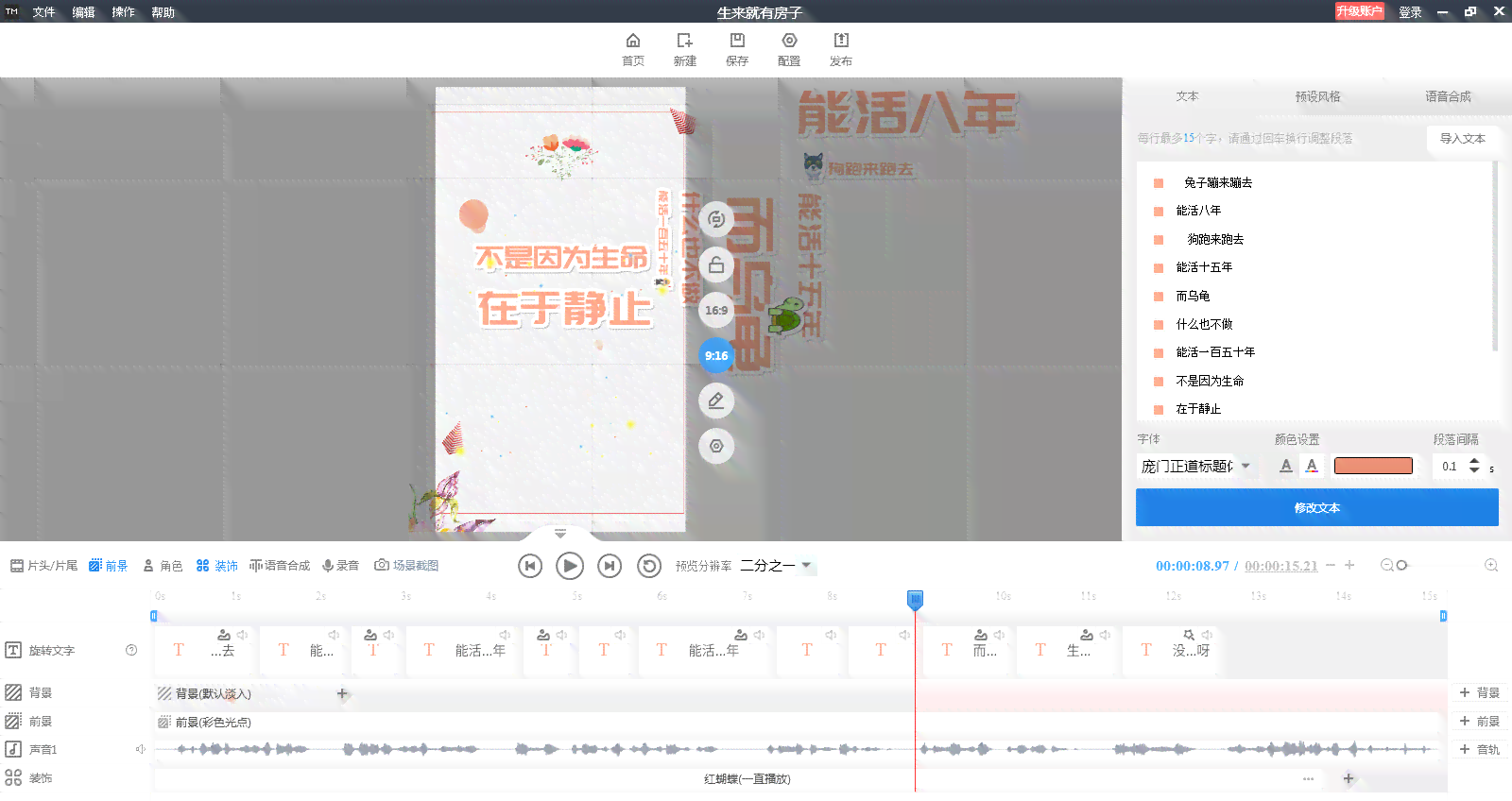Open 帮助 menu
Viewport: 1512px width, 801px height.
coord(163,12)
